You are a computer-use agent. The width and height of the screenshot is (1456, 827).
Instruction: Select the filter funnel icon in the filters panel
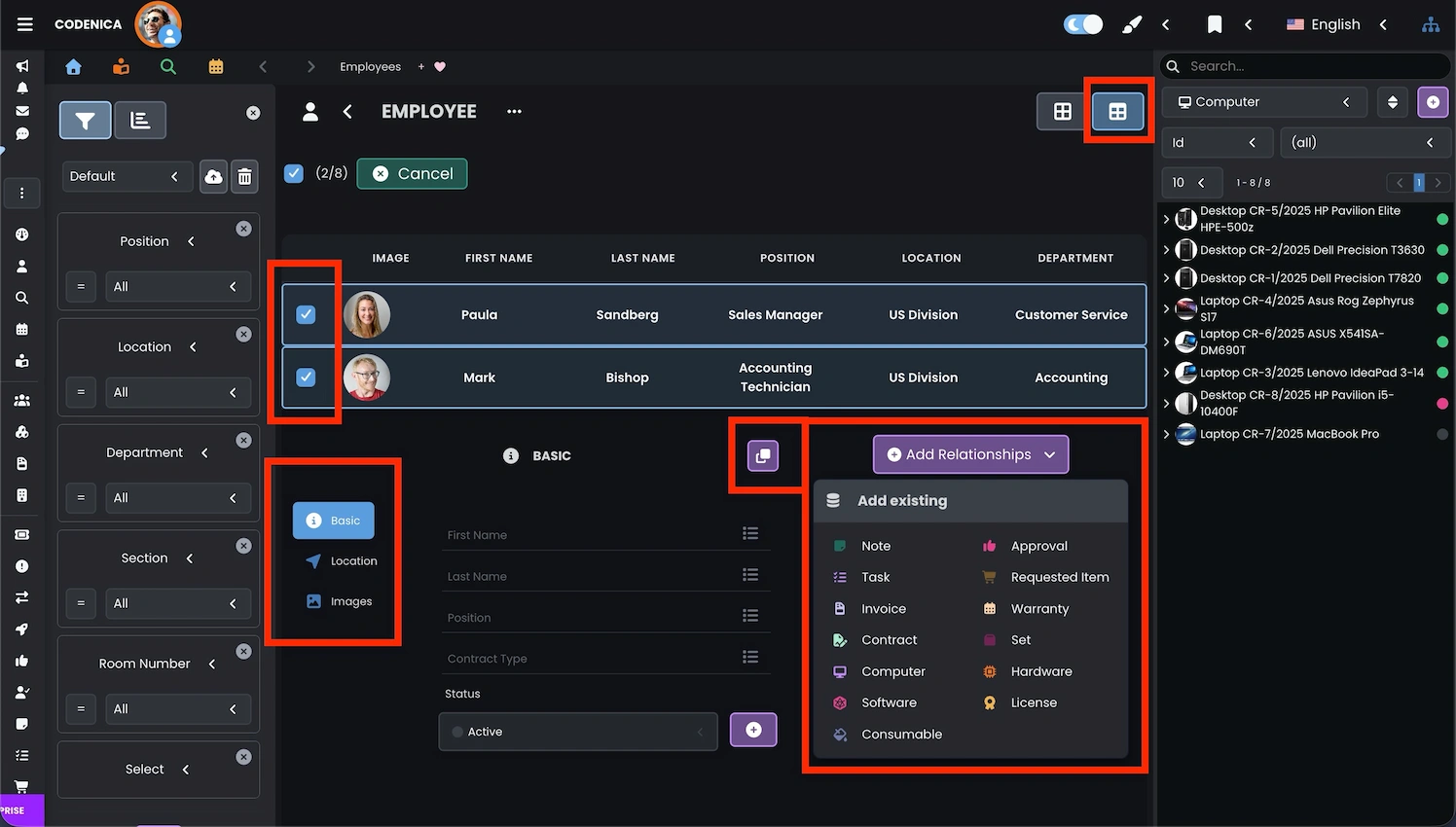[x=85, y=120]
